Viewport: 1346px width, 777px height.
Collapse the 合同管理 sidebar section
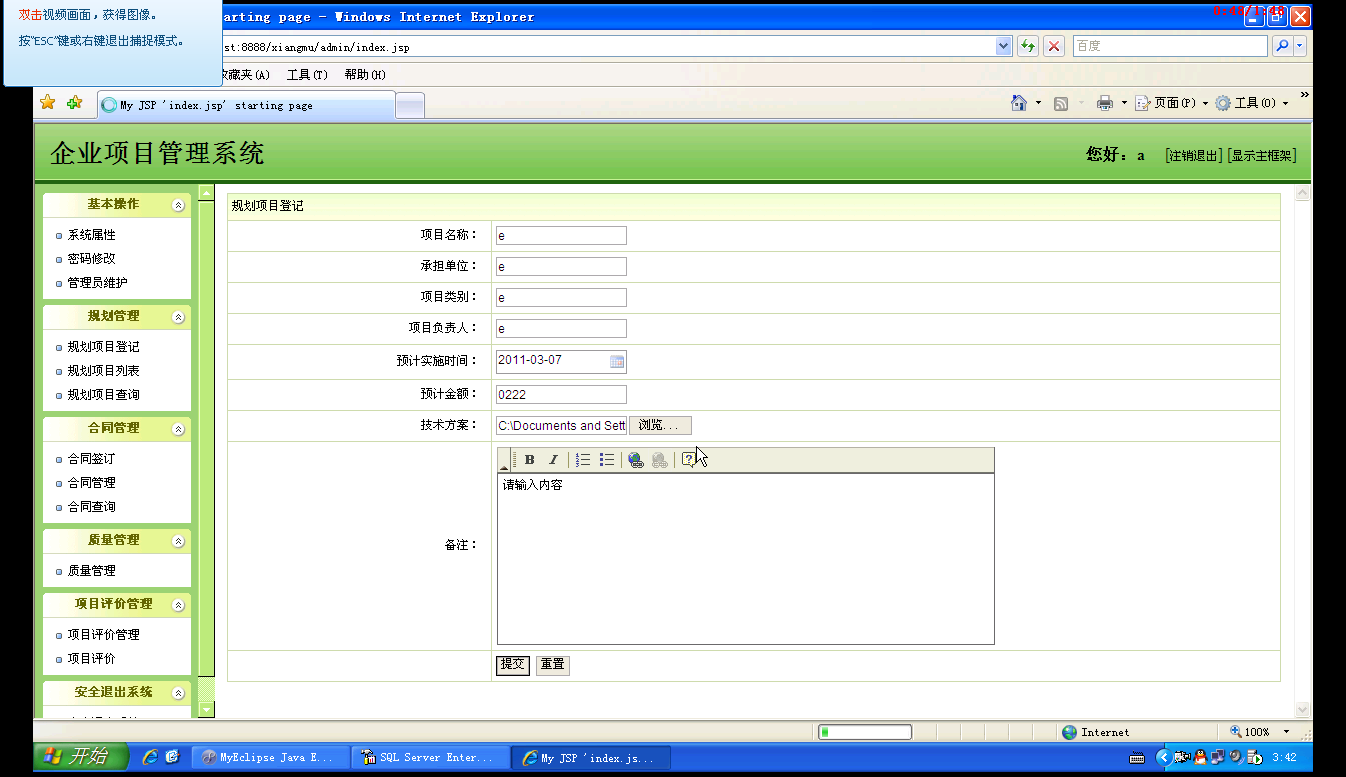pos(179,429)
